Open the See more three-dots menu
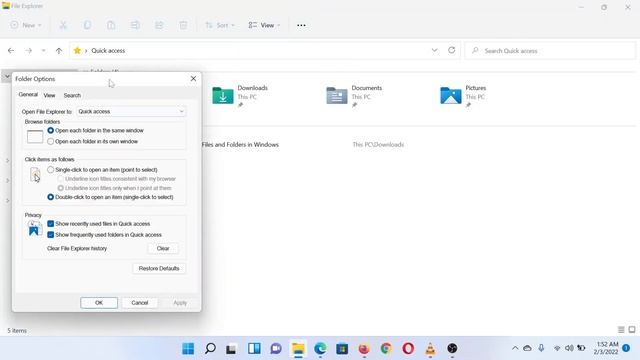This screenshot has height=360, width=640. (301, 25)
